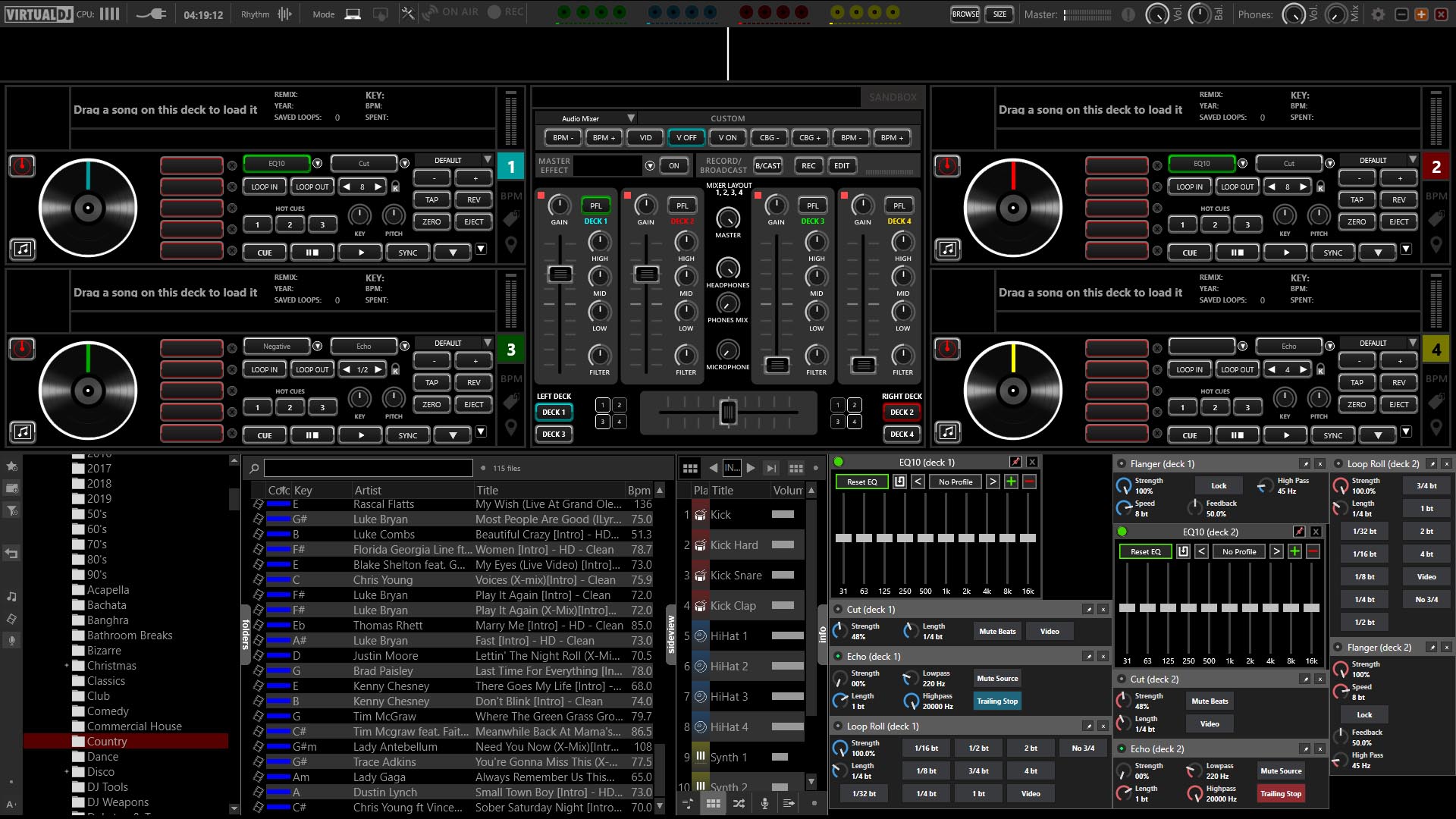Open deck 1 DEFAULT dropdown

coord(488,160)
